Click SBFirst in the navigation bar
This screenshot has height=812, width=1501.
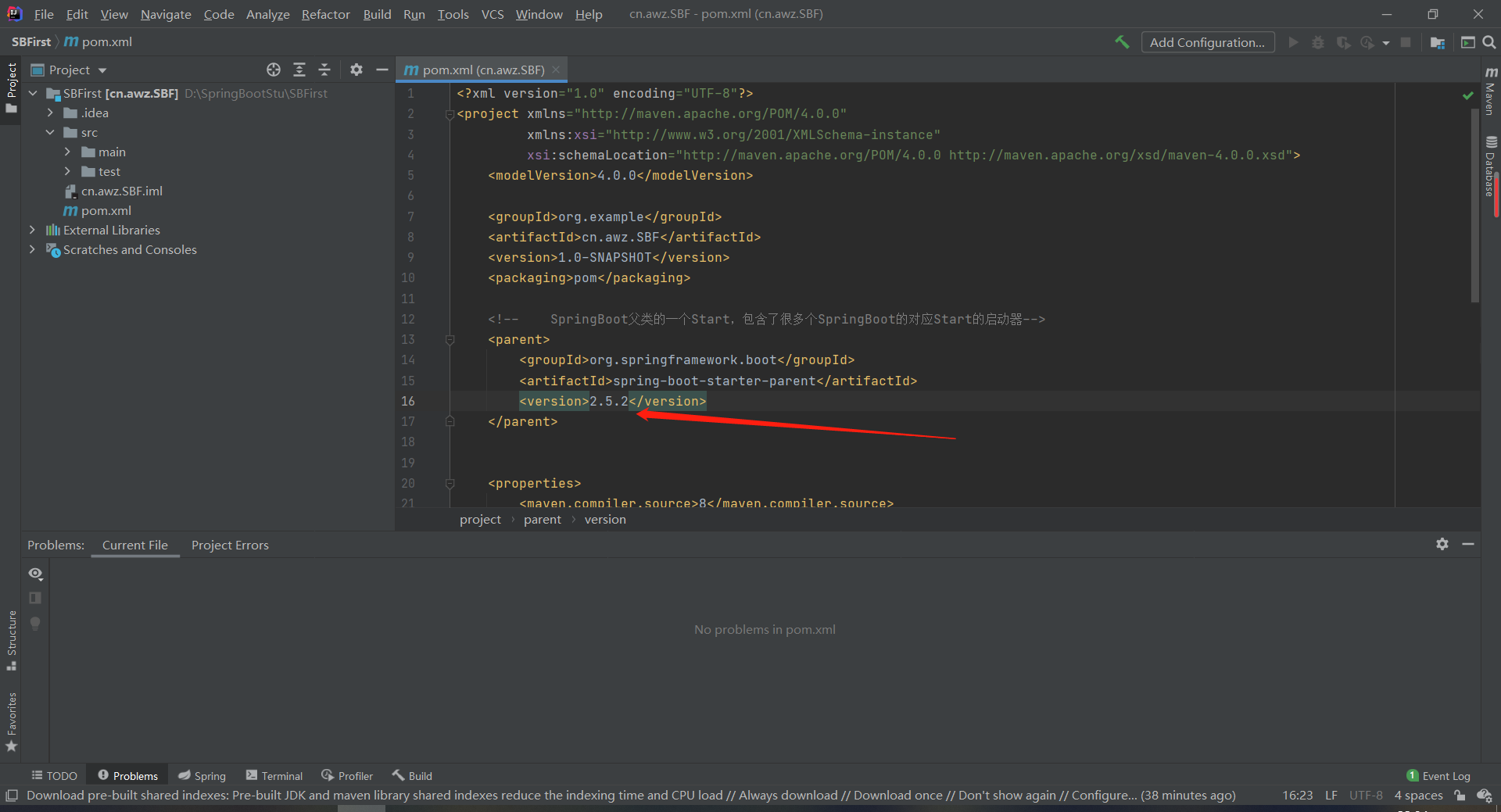pos(30,42)
